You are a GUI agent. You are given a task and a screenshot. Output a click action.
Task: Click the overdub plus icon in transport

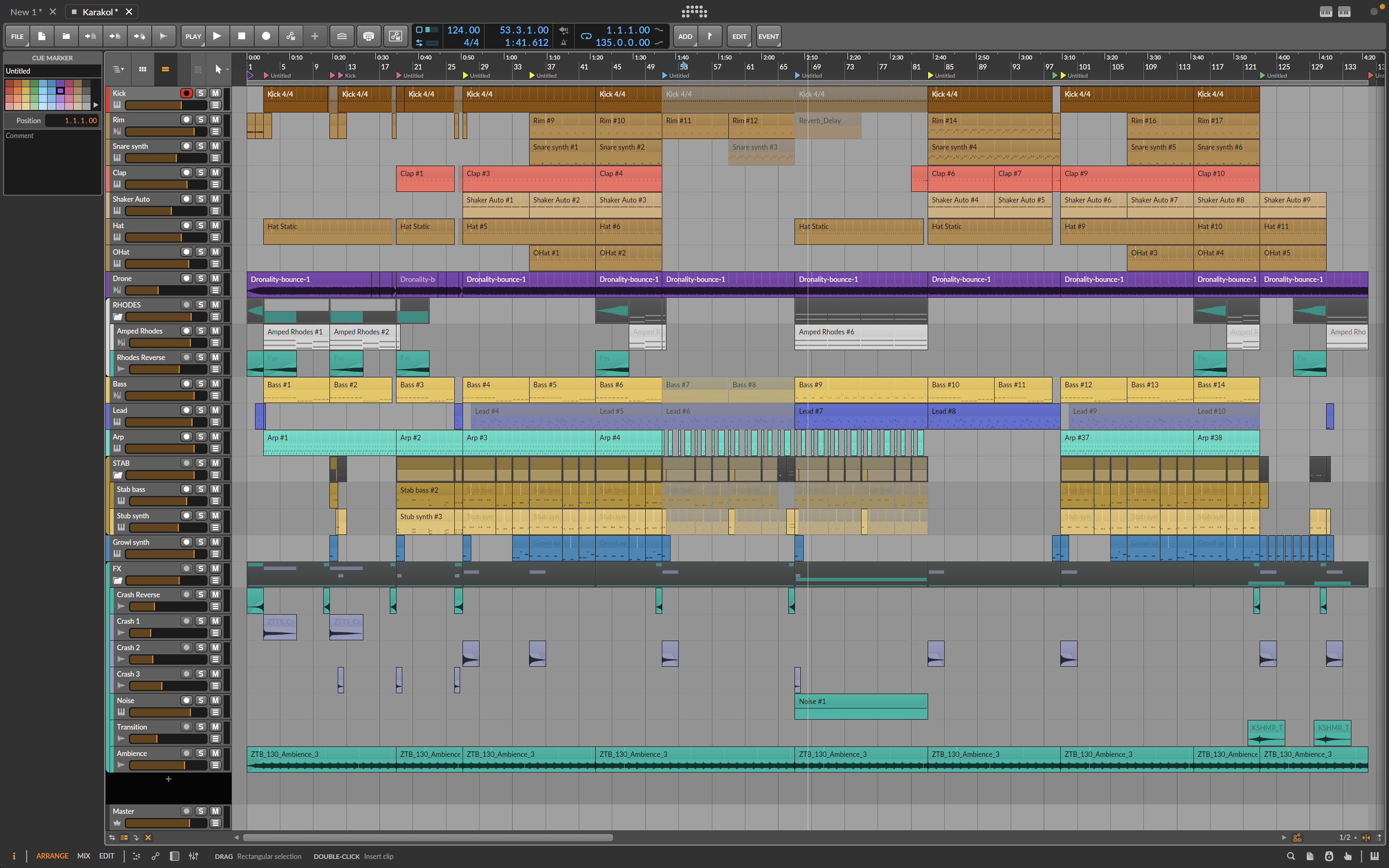click(315, 36)
